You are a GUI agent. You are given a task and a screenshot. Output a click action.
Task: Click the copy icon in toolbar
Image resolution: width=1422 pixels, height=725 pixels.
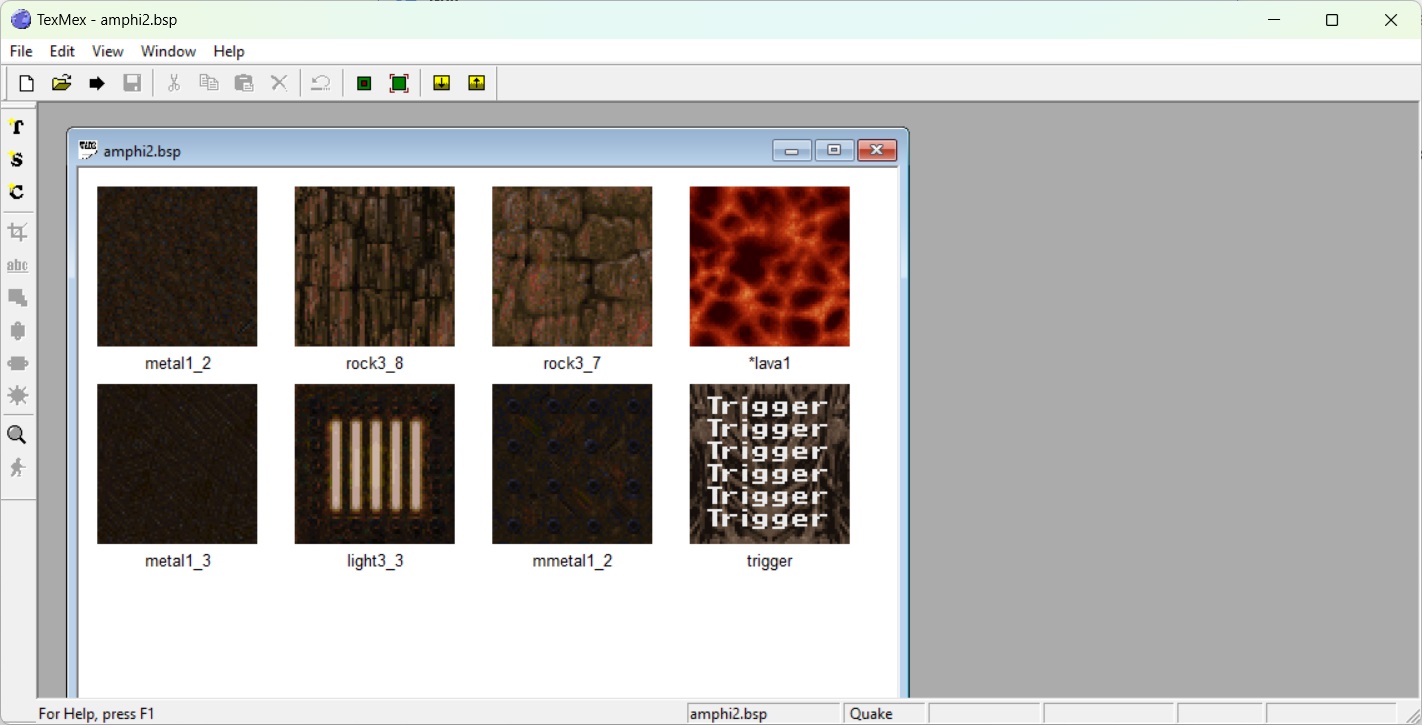pyautogui.click(x=209, y=83)
